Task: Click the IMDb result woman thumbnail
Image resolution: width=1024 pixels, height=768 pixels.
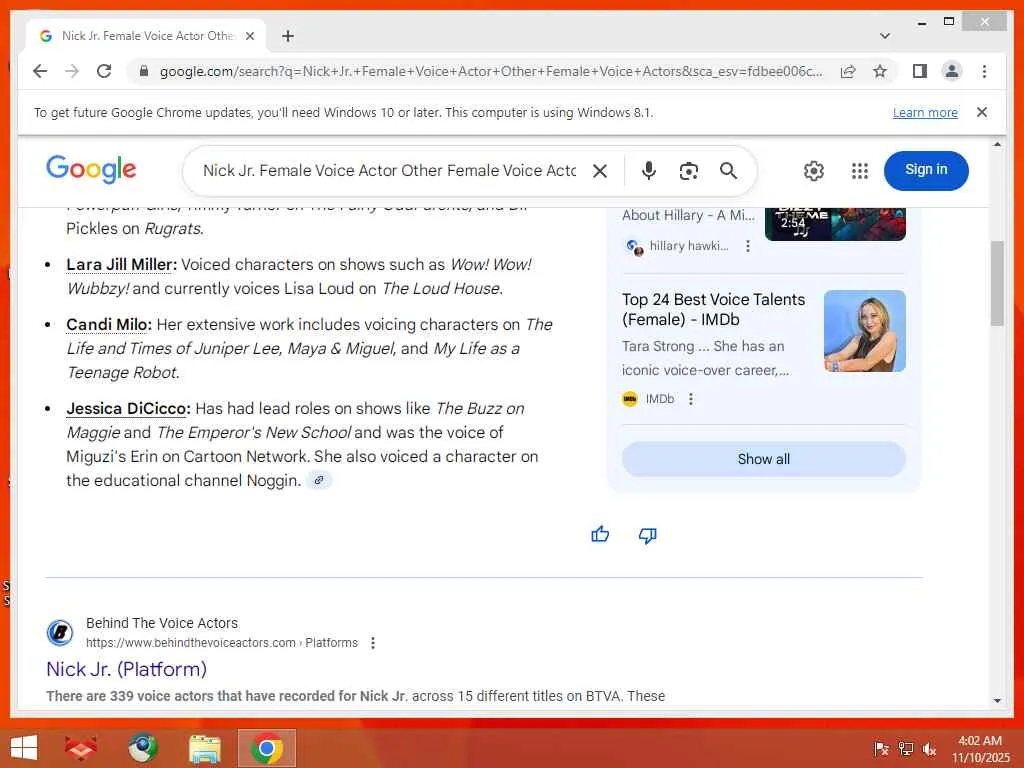Action: point(865,331)
